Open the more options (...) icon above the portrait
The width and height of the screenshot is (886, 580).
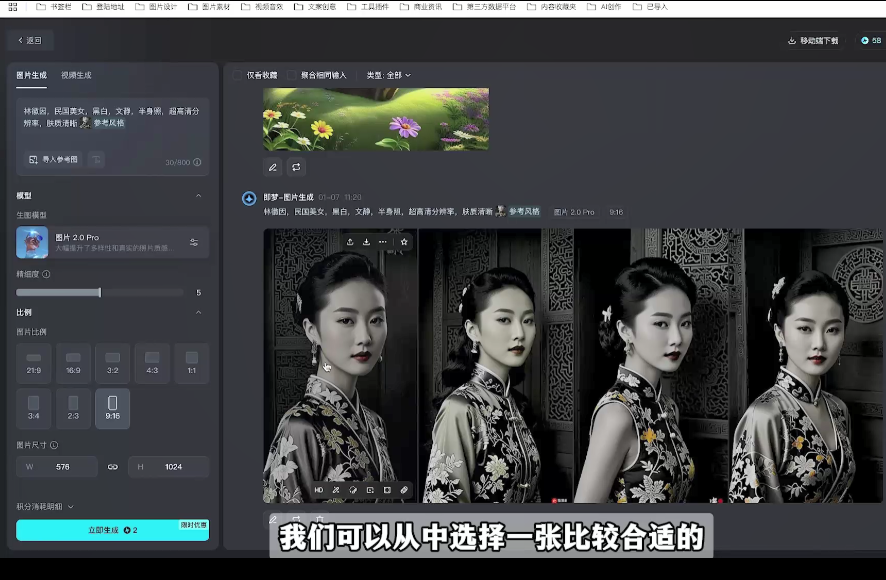[x=383, y=240]
